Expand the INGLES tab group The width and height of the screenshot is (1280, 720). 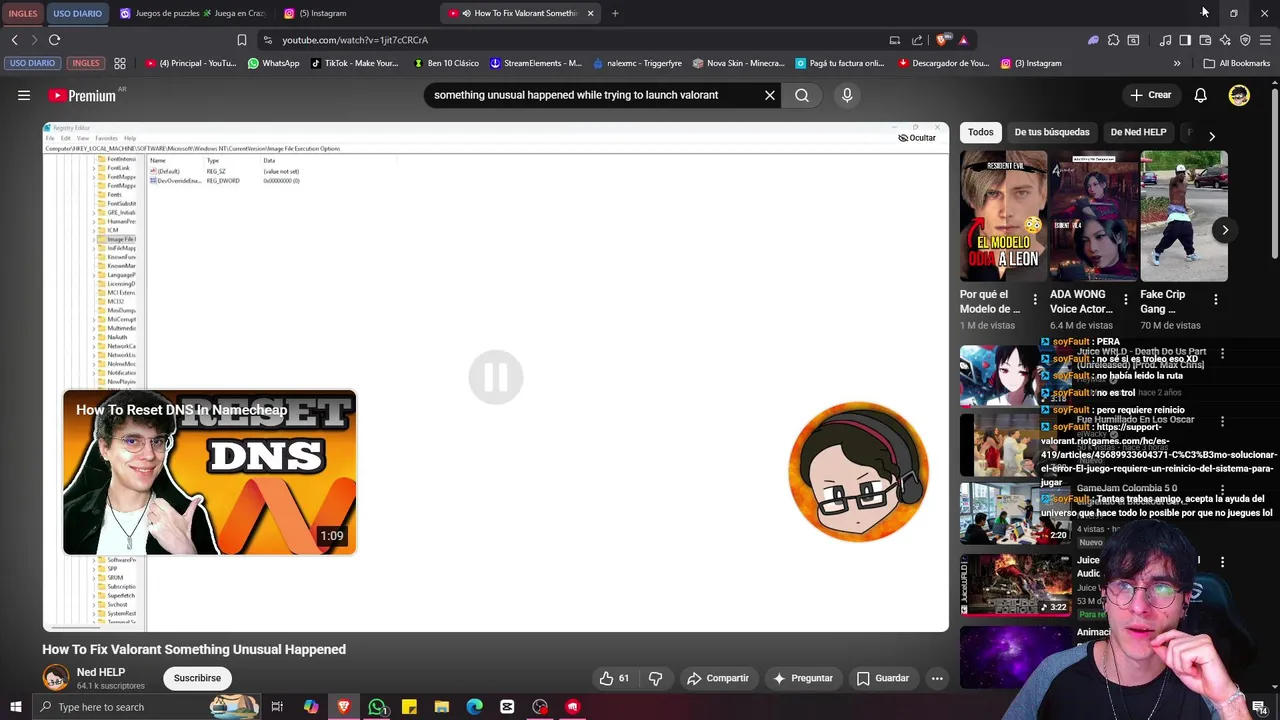pos(22,13)
